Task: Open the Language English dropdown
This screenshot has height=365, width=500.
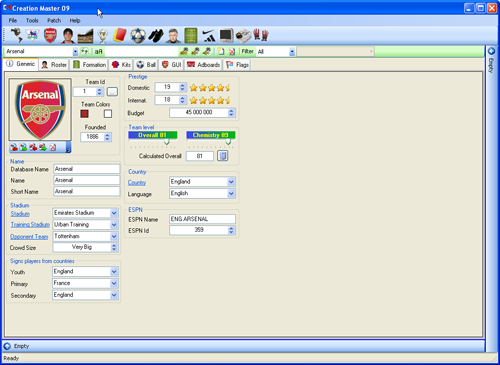Action: (x=231, y=194)
